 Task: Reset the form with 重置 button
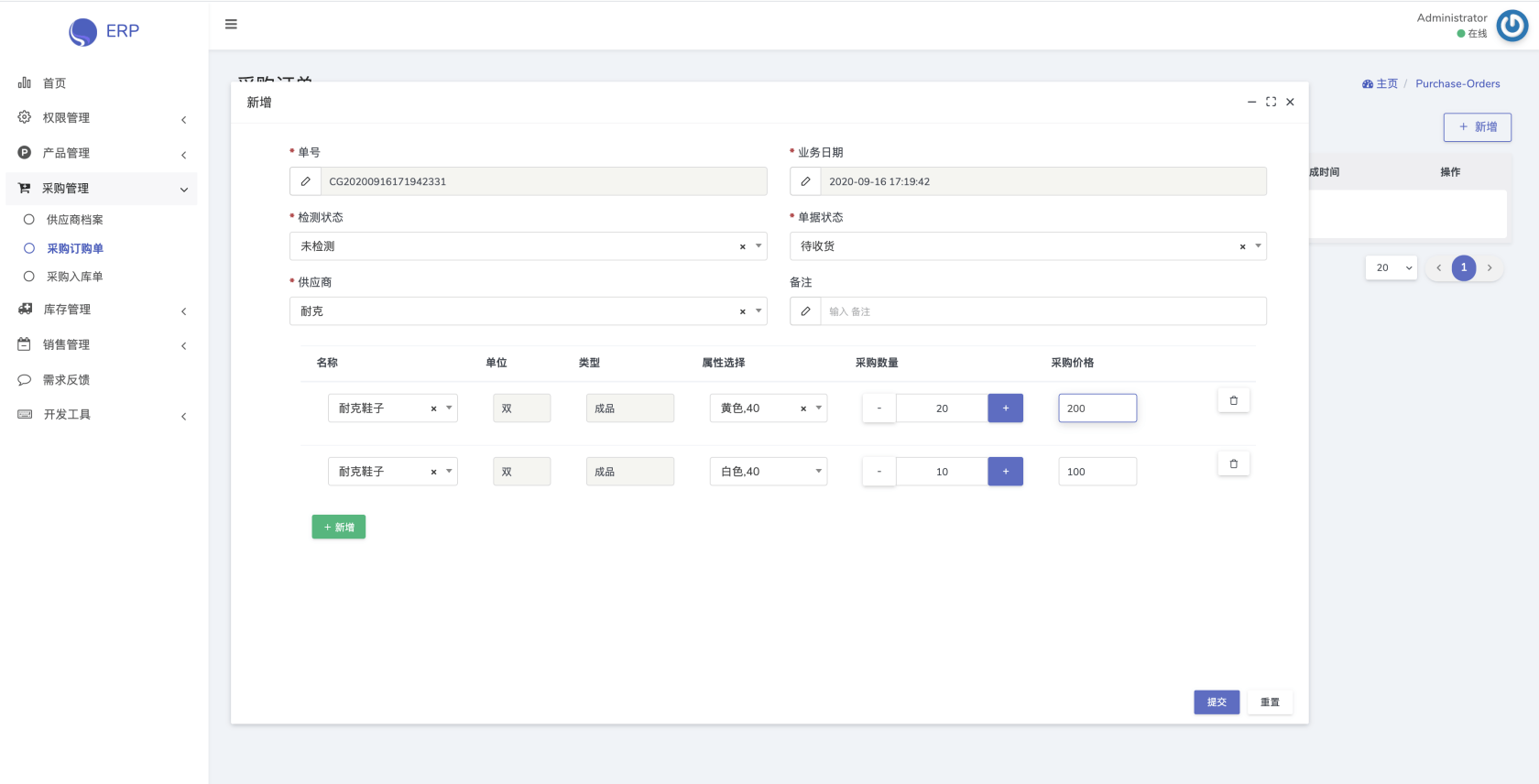pos(1270,702)
